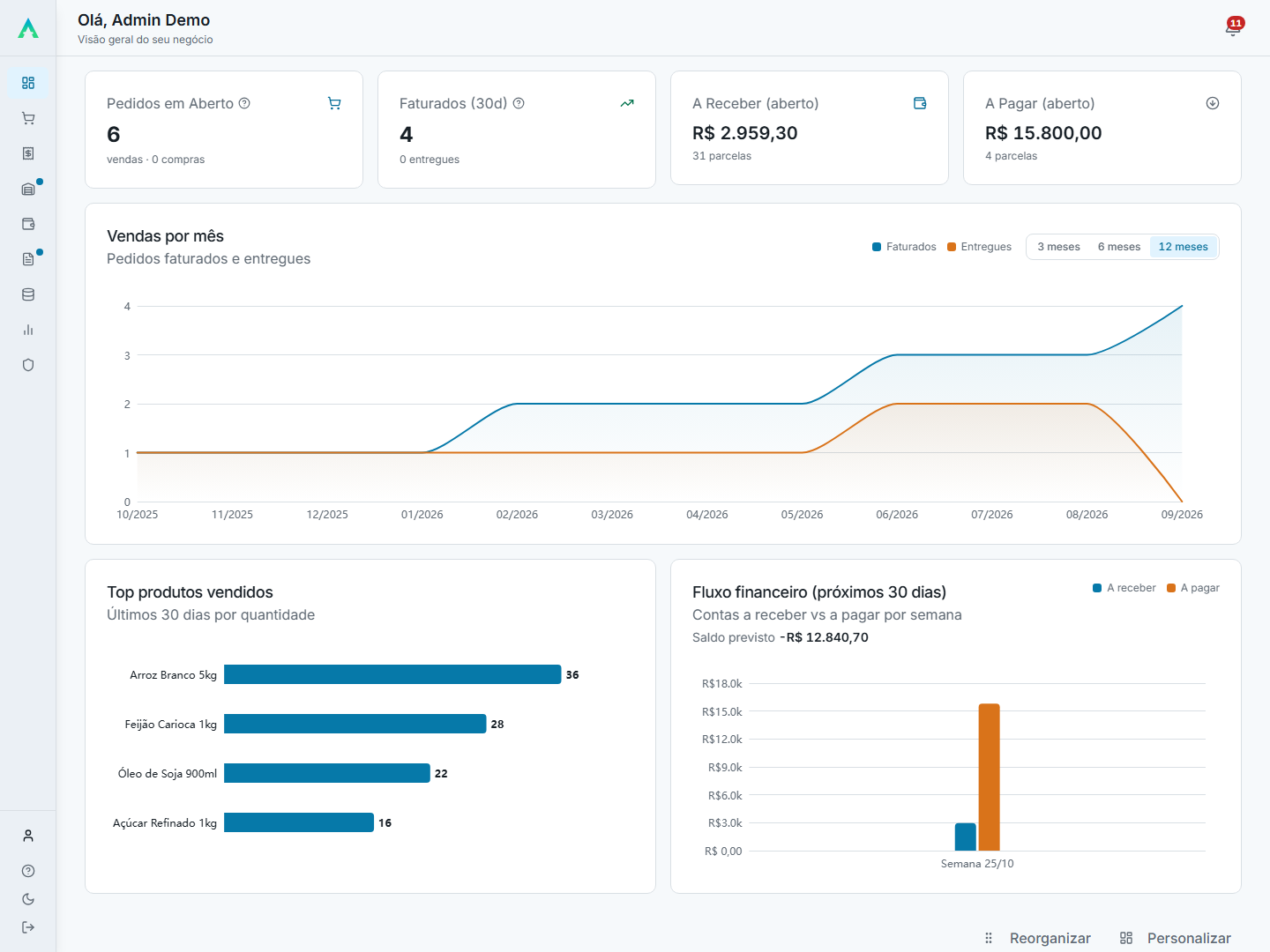The image size is (1270, 952).
Task: Click the blue A receber bar for Semana 25/10
Action: click(966, 837)
